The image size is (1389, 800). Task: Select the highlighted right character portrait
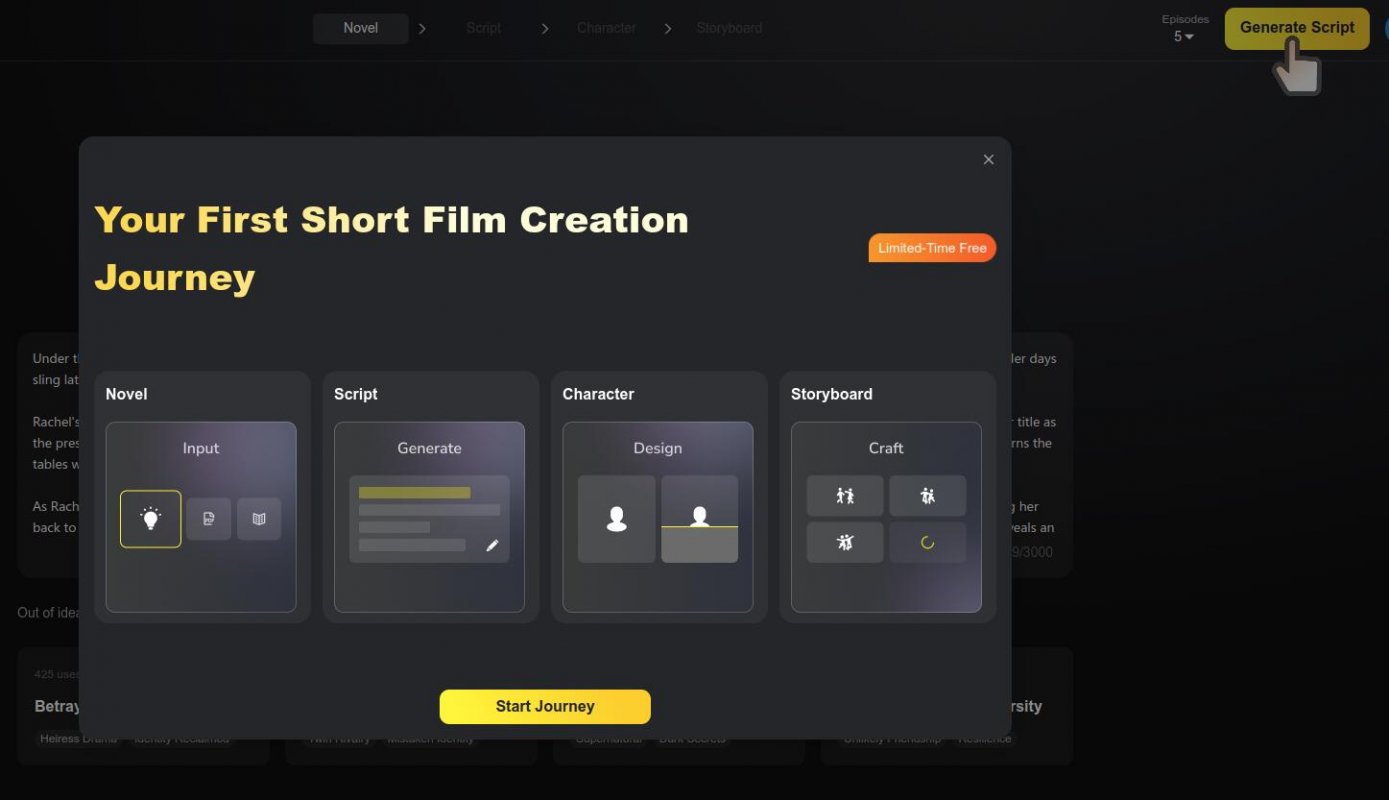(x=700, y=519)
